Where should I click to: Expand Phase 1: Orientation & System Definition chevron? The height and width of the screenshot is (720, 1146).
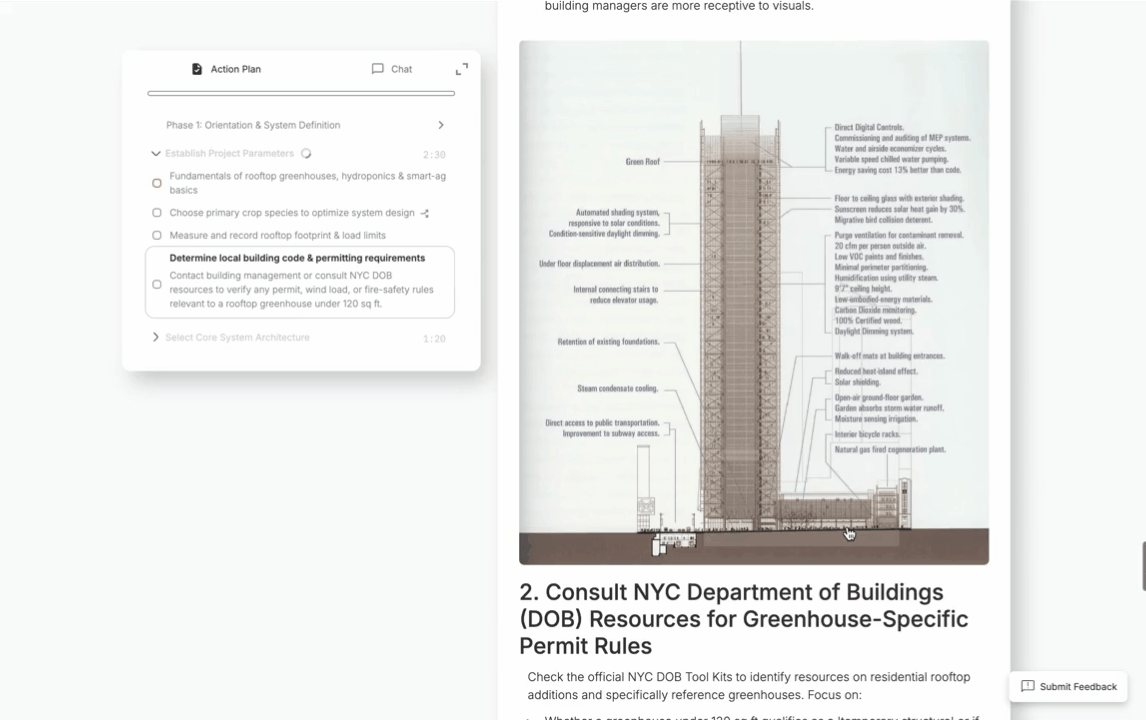pyautogui.click(x=441, y=125)
